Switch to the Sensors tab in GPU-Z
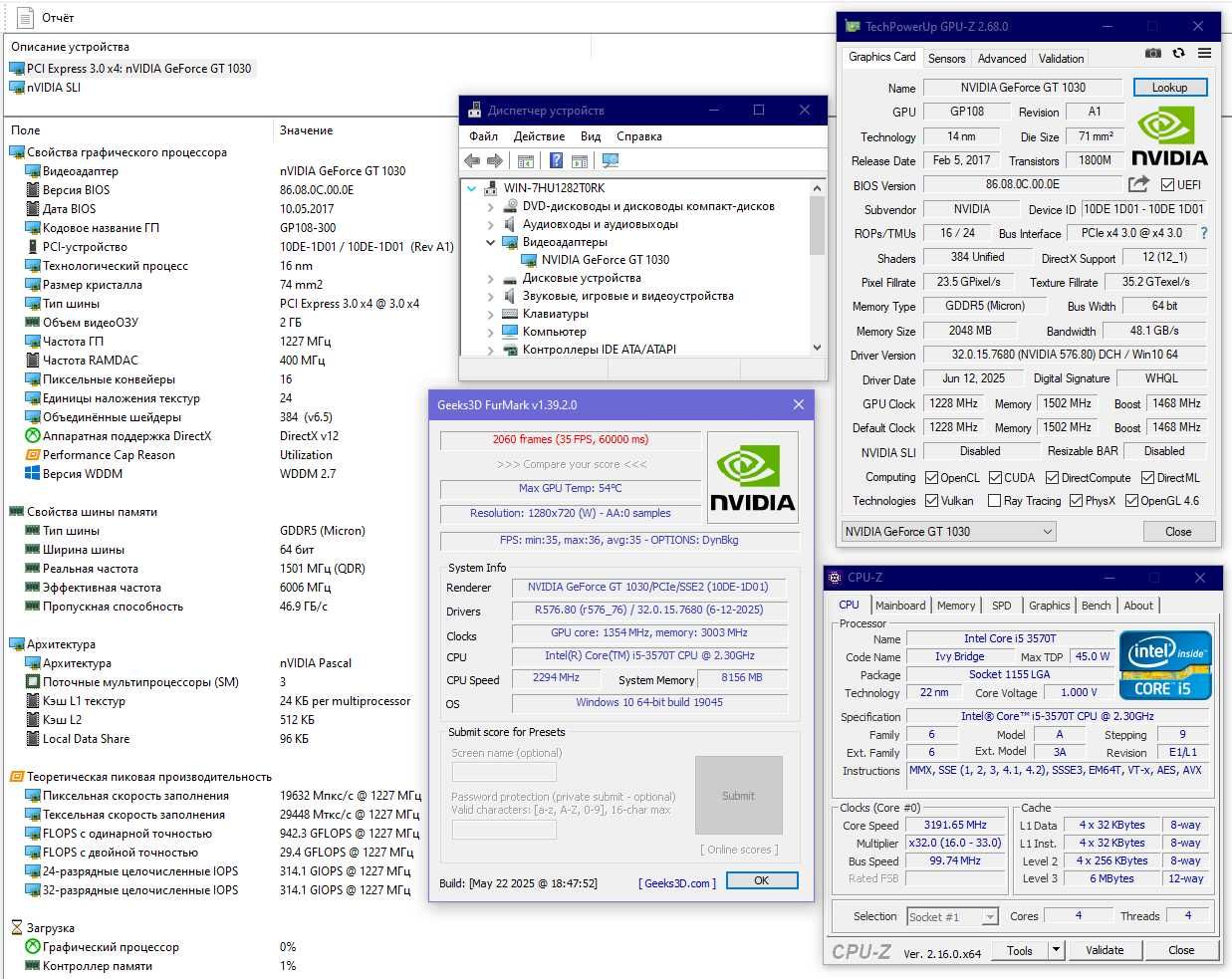The image size is (1232, 979). click(946, 59)
